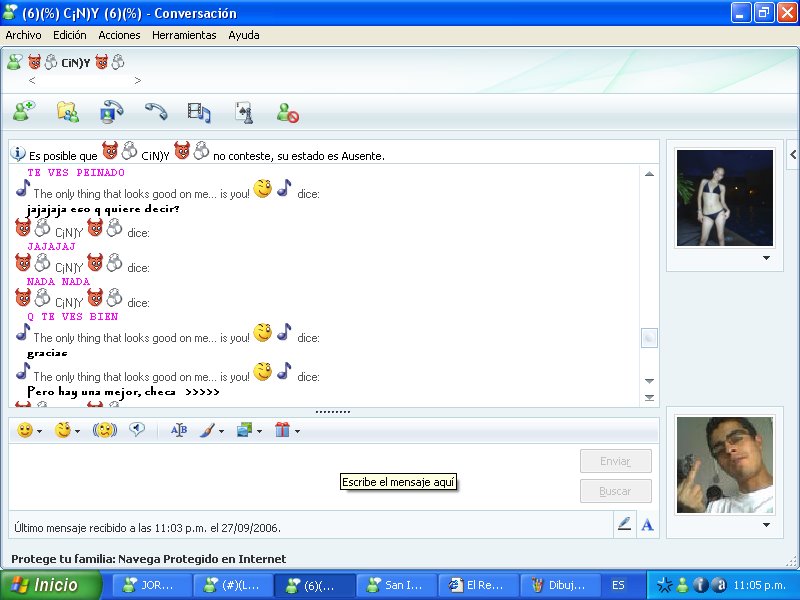The image size is (800, 600).
Task: Follow the Protege tu familia link
Action: click(148, 559)
